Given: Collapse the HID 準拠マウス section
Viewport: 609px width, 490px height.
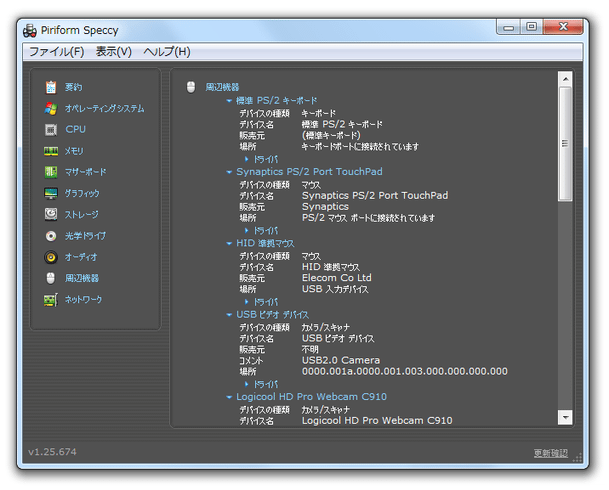Looking at the screenshot, I should (x=229, y=243).
